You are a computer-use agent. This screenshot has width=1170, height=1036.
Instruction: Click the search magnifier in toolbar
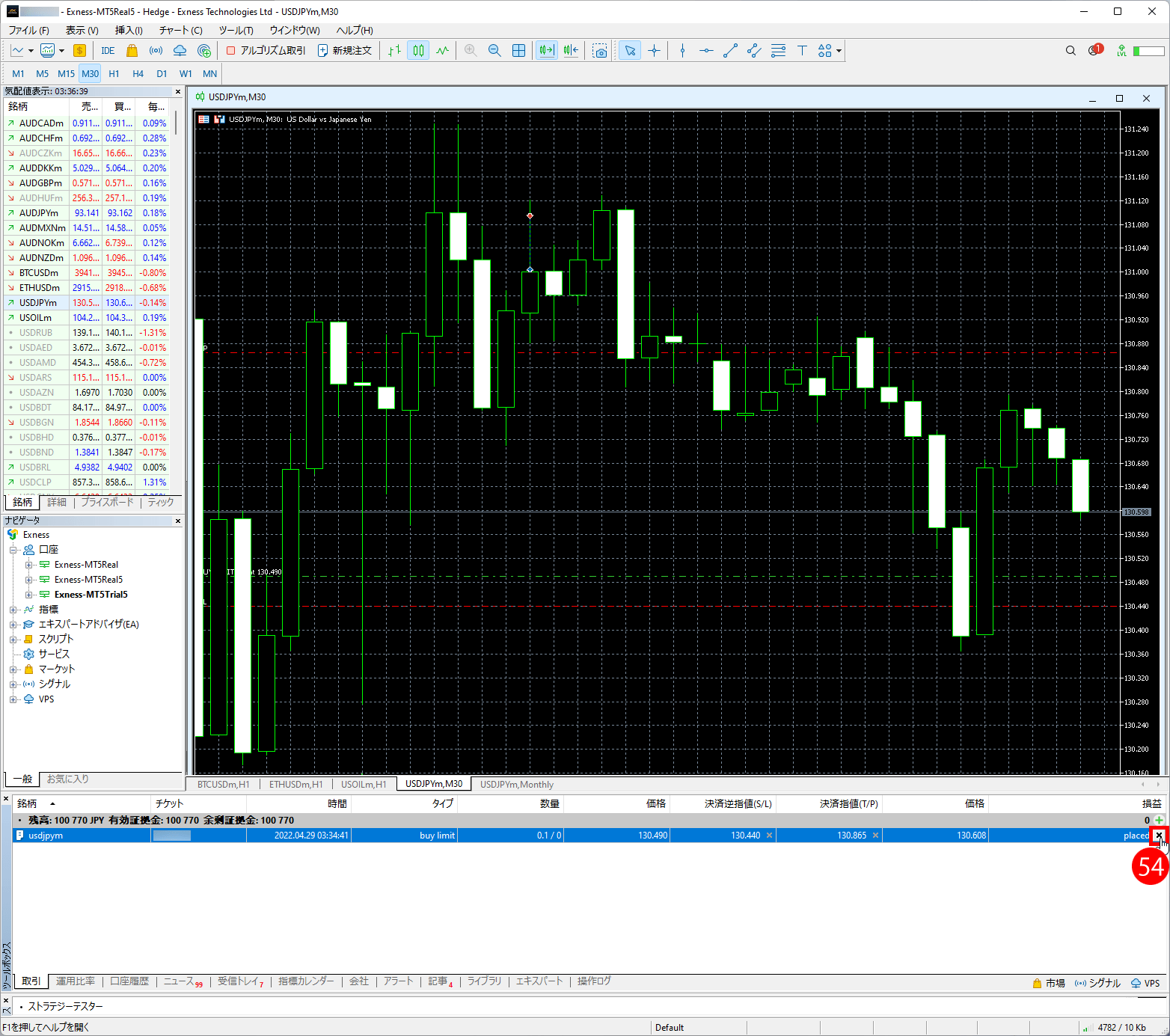[x=1071, y=51]
